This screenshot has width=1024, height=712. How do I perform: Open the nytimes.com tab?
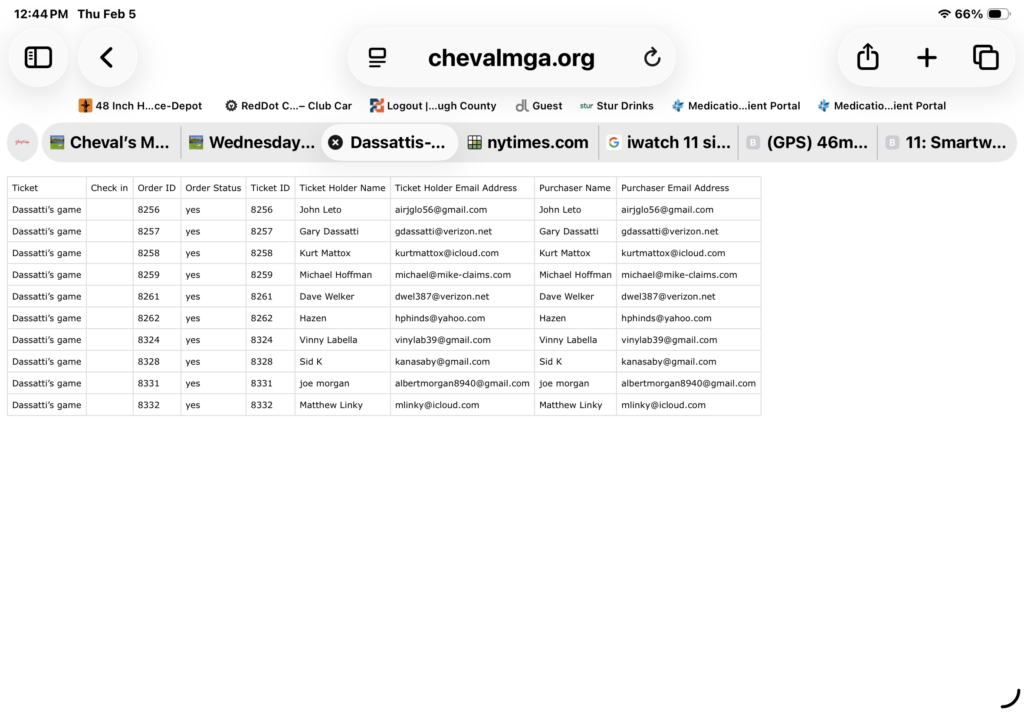528,142
